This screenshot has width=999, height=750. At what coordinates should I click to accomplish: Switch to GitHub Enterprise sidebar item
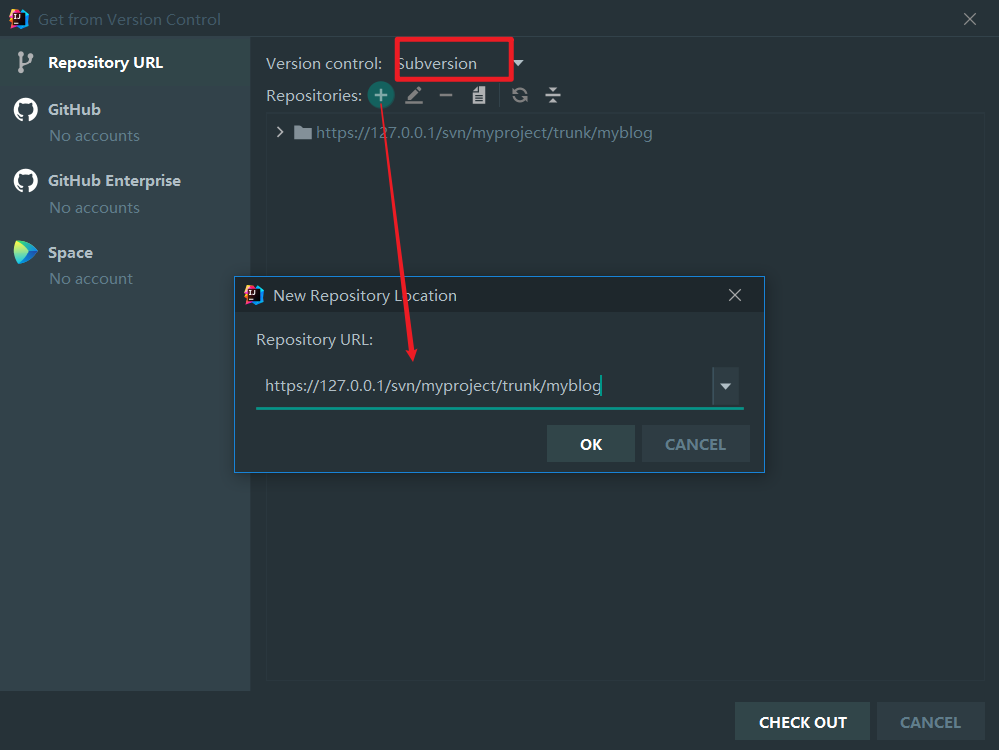(x=125, y=194)
